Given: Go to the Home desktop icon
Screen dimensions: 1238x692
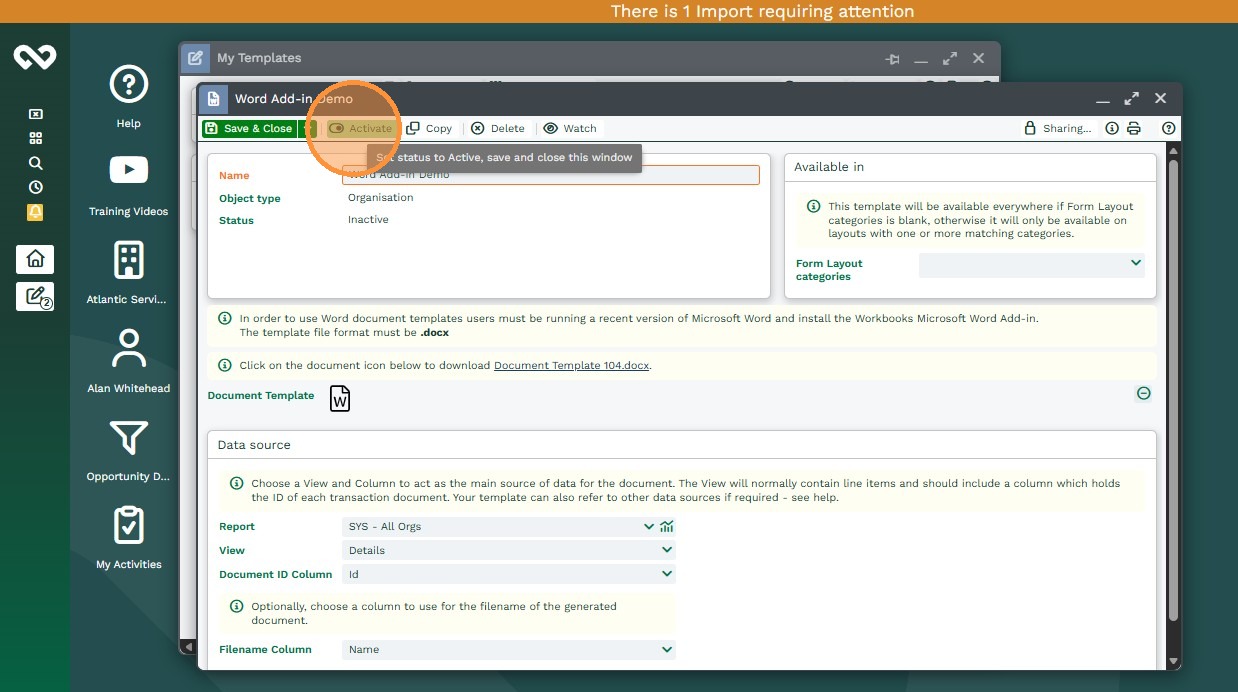Looking at the screenshot, I should click(35, 259).
